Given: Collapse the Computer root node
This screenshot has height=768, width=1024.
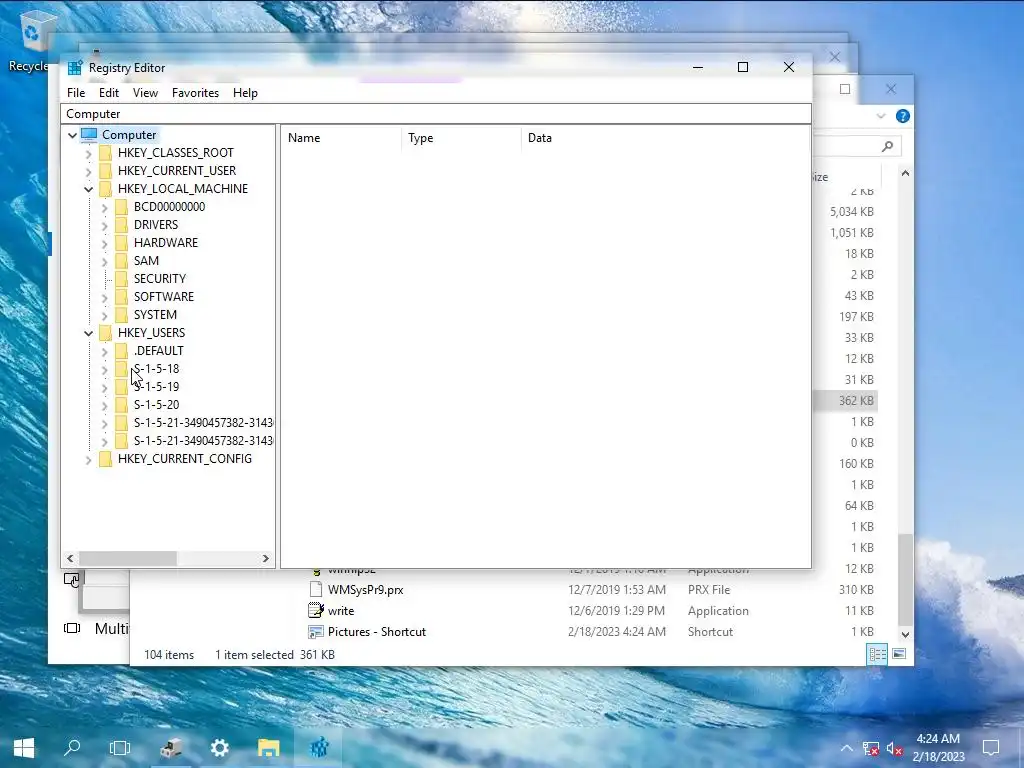Looking at the screenshot, I should click(72, 135).
